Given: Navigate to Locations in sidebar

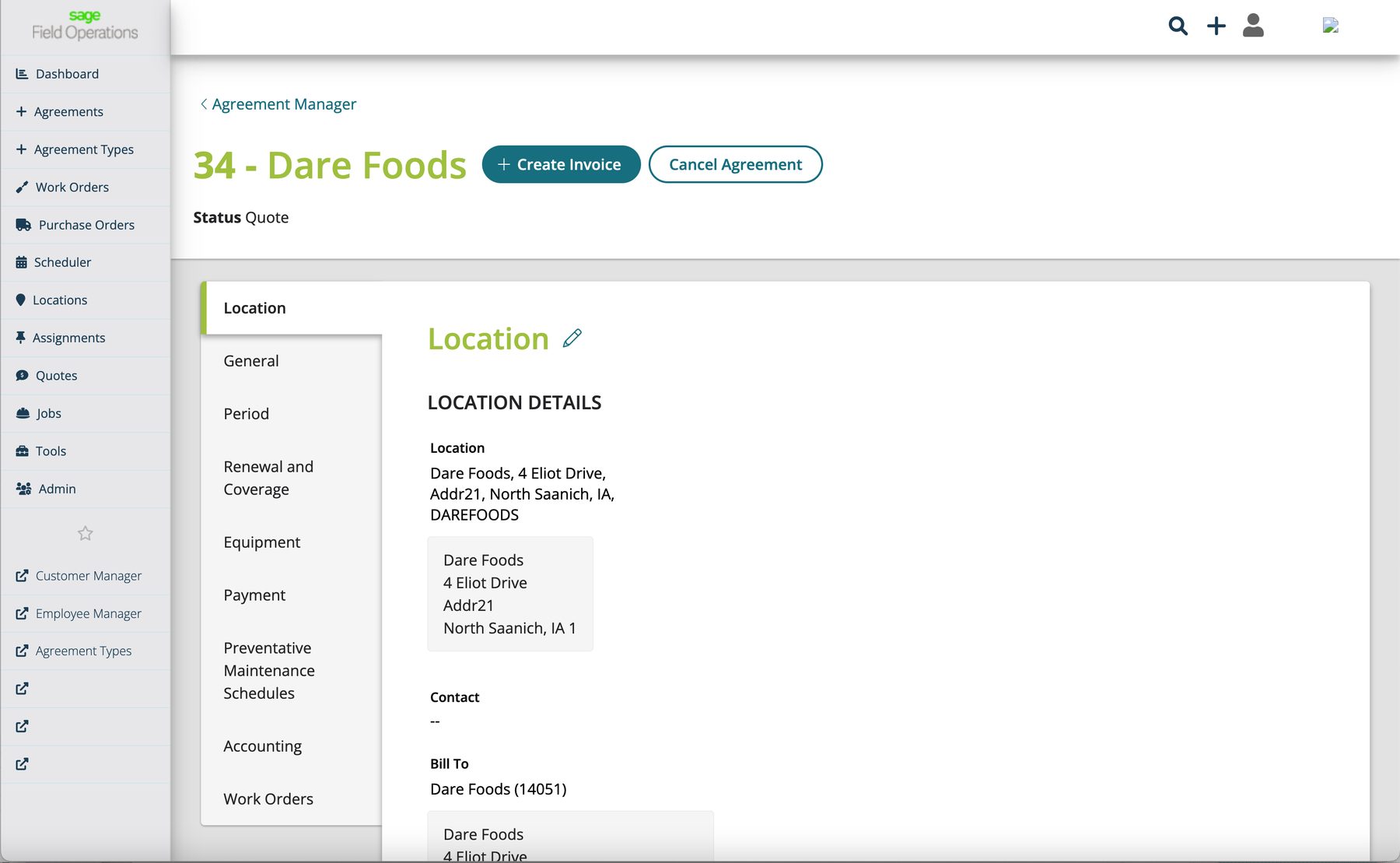Looking at the screenshot, I should coord(86,300).
